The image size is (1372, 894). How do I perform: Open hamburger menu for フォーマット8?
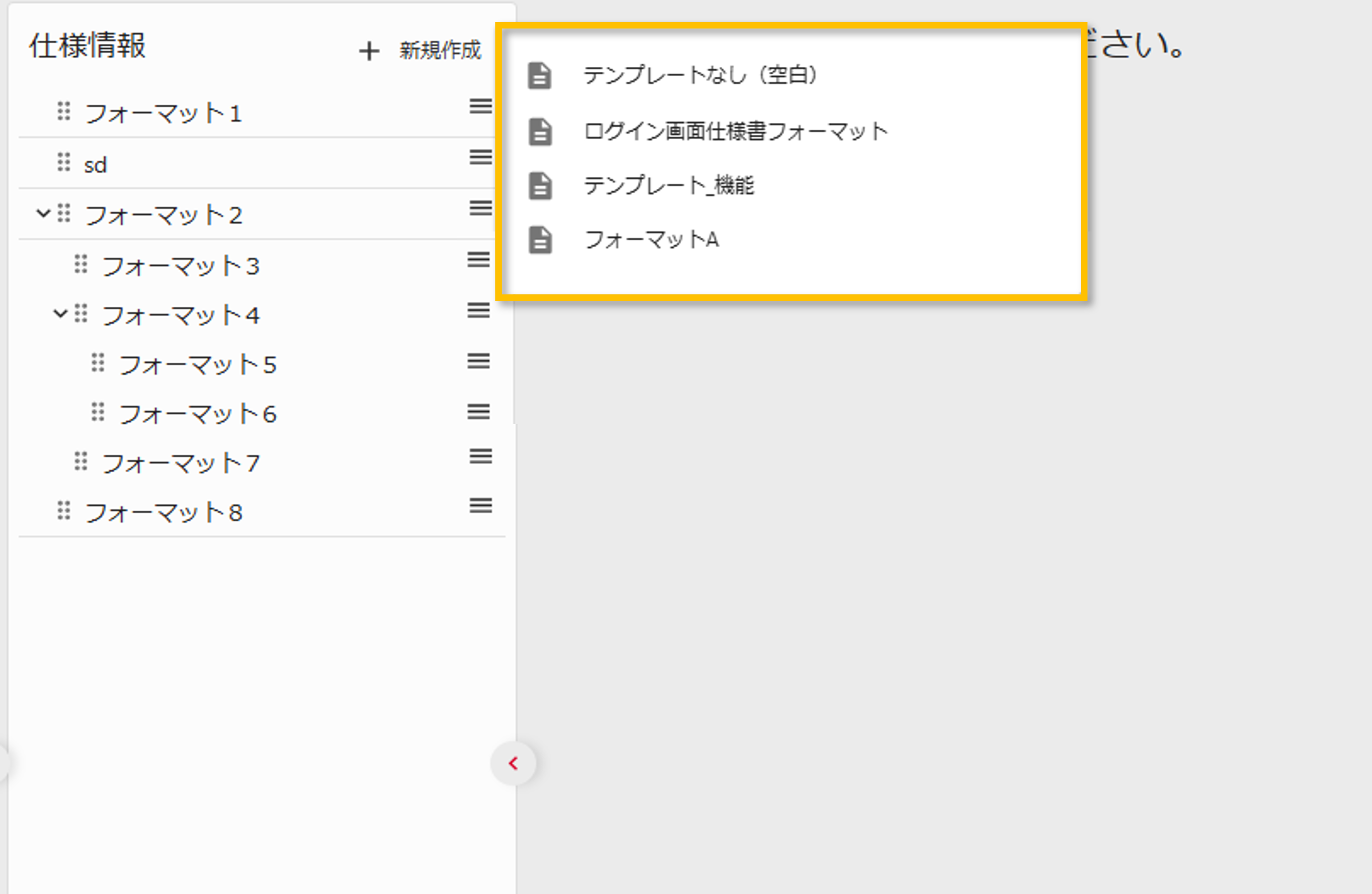[480, 506]
